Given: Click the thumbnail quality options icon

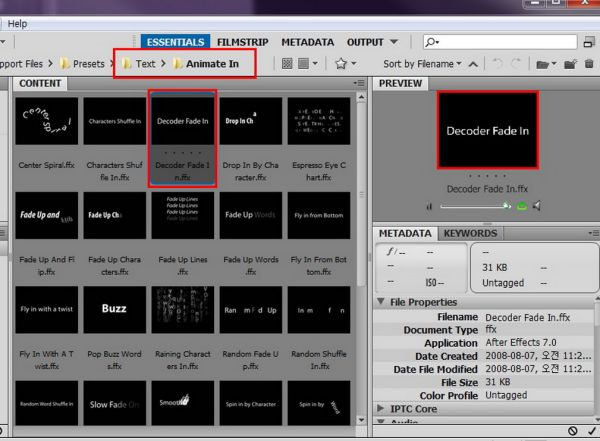Looking at the screenshot, I should (x=287, y=64).
